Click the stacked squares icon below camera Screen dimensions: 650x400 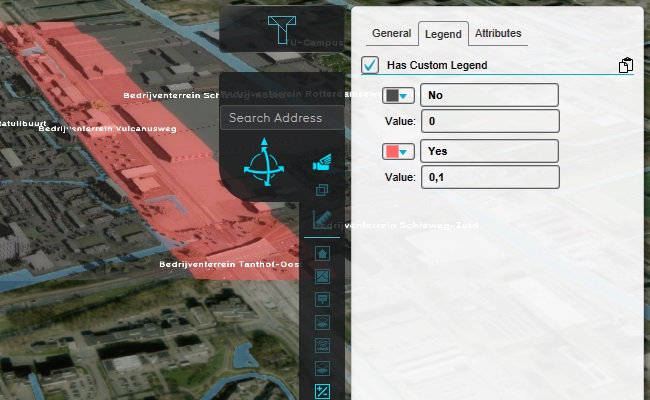pyautogui.click(x=322, y=190)
